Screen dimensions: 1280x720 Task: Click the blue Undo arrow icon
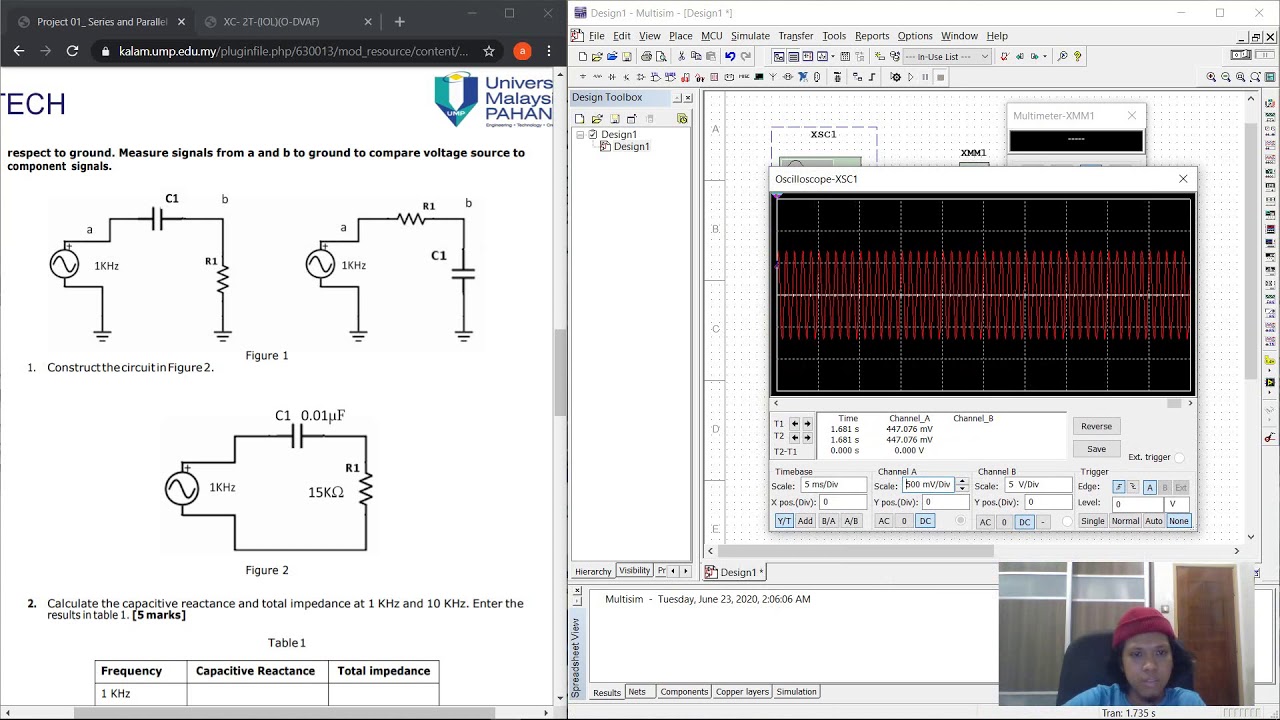click(730, 56)
